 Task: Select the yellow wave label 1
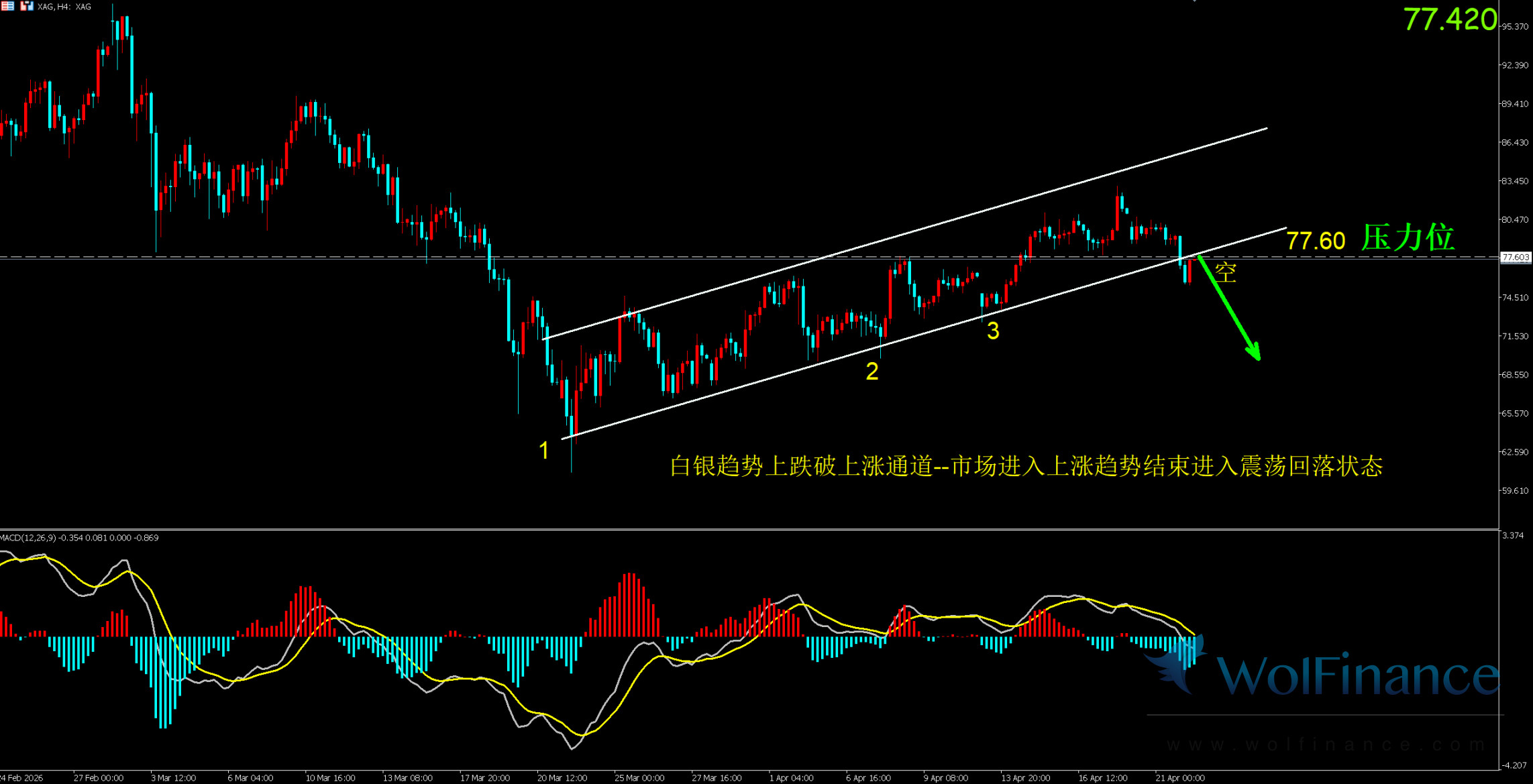click(x=544, y=450)
